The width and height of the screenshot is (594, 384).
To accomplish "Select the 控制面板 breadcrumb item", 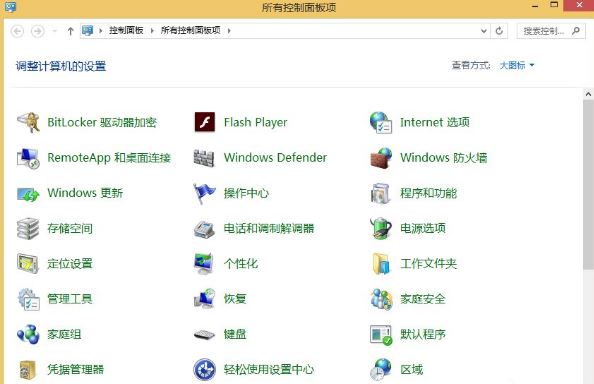I will (x=126, y=31).
